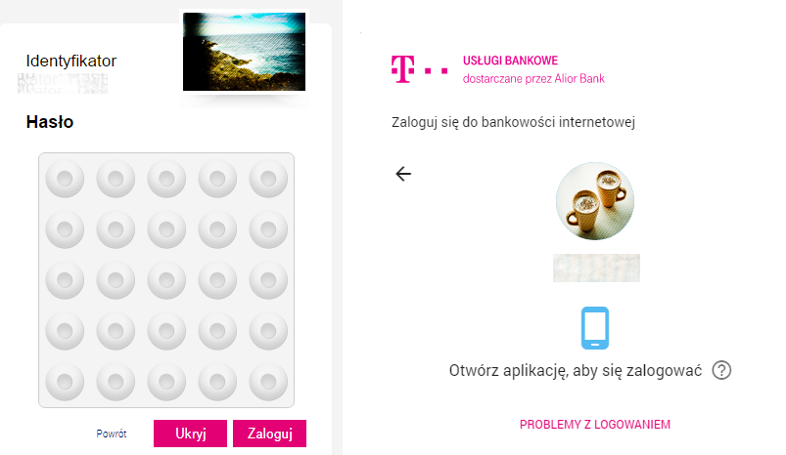Click the T-Mobile logo
This screenshot has height=455, width=786.
pyautogui.click(x=420, y=69)
